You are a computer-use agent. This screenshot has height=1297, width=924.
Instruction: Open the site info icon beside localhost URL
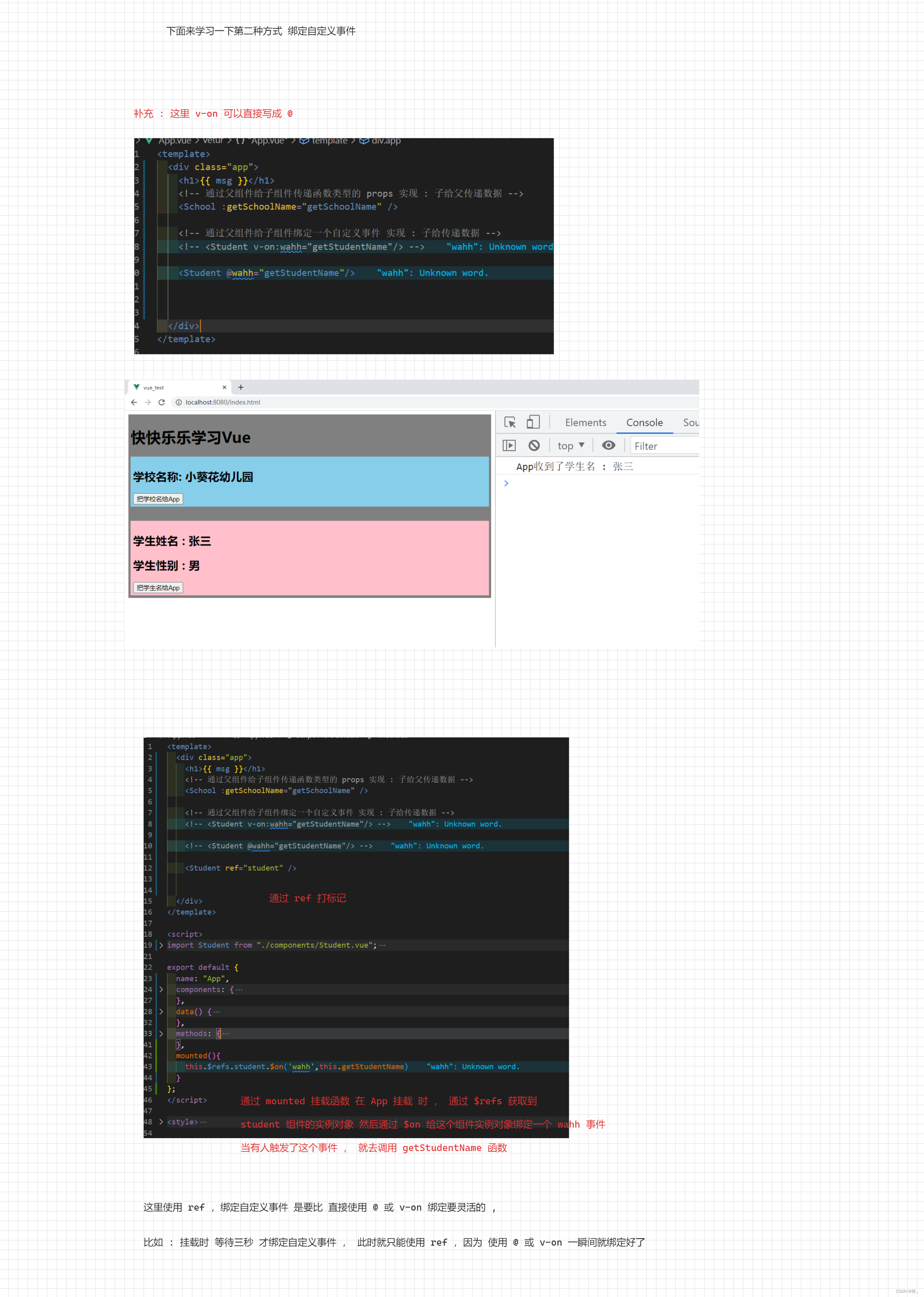[x=179, y=402]
